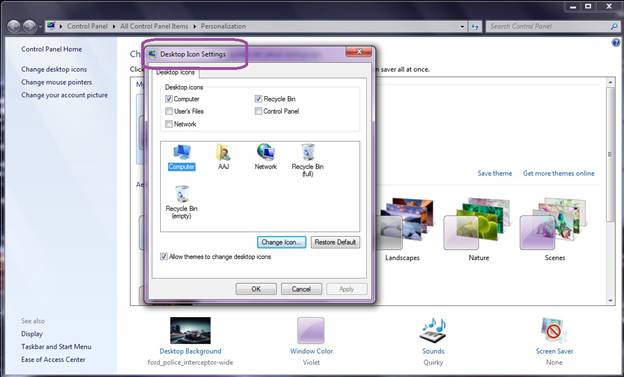Click Change your account picture link
624x377 pixels.
pyautogui.click(x=64, y=95)
